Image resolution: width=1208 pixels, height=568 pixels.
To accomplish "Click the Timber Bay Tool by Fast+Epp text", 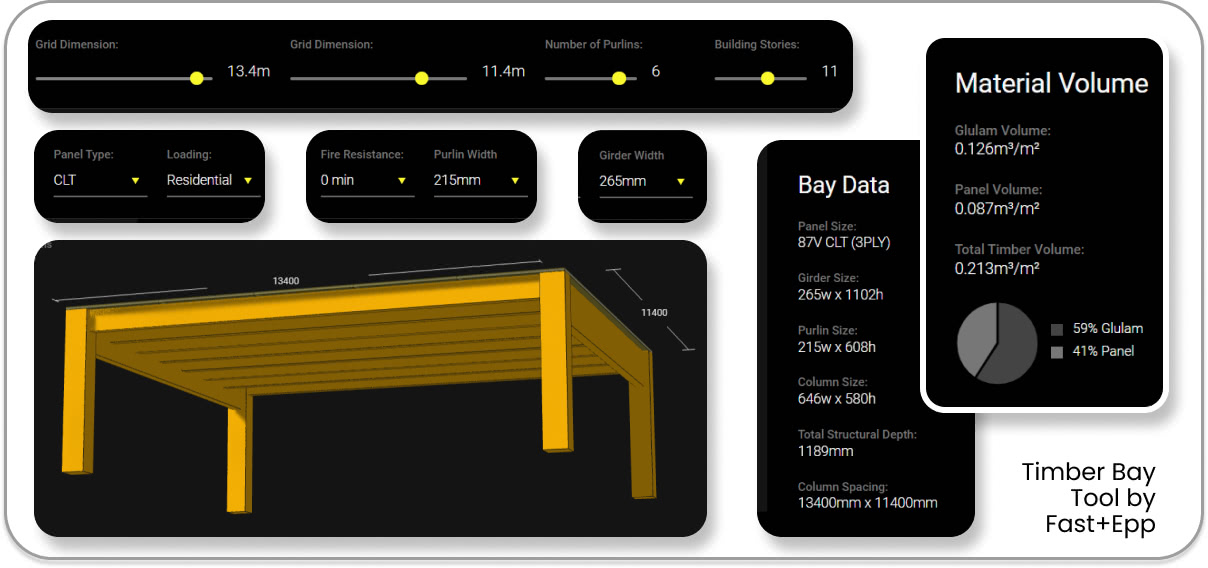I will coord(1088,497).
